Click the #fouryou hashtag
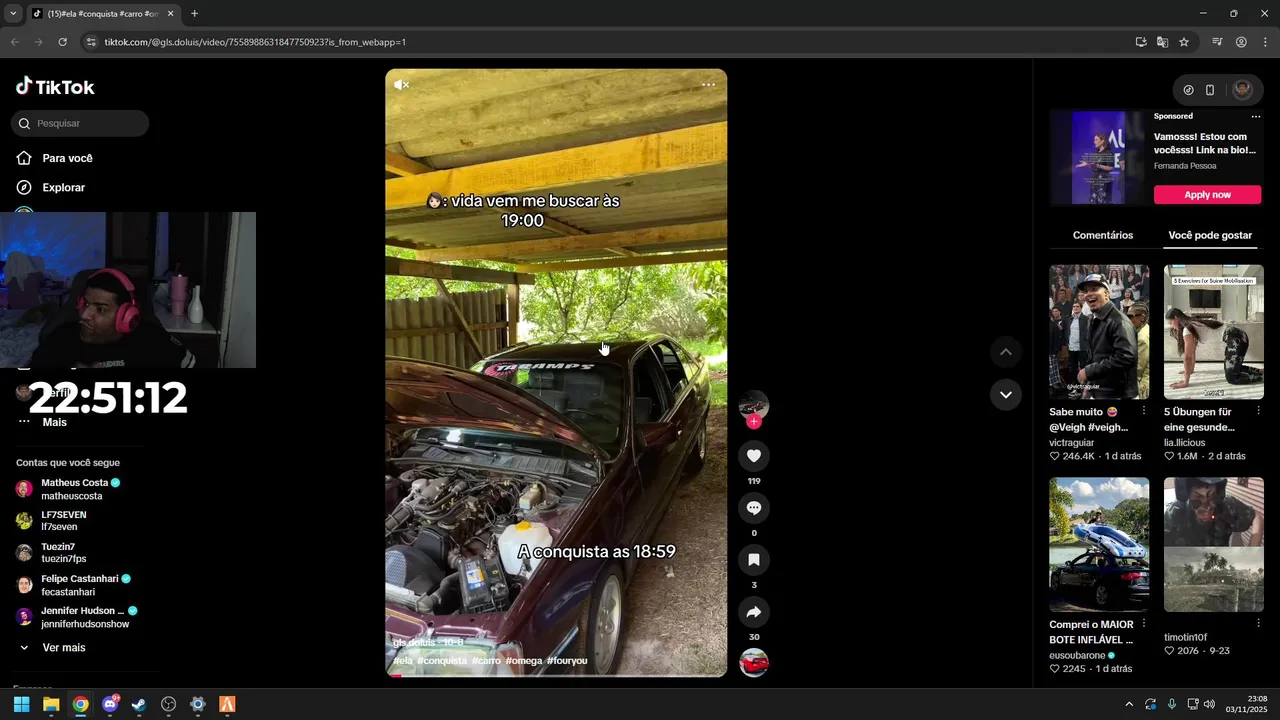 click(x=567, y=661)
